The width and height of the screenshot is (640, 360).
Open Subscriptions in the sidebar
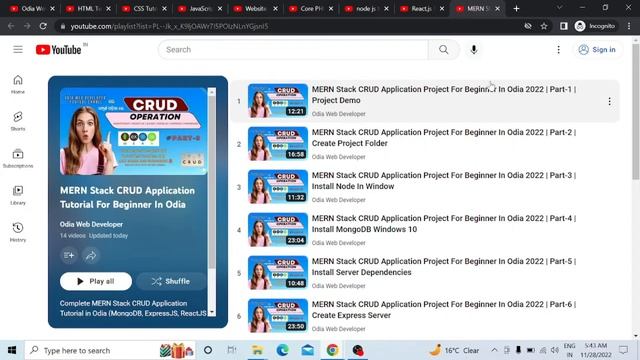pyautogui.click(x=18, y=158)
